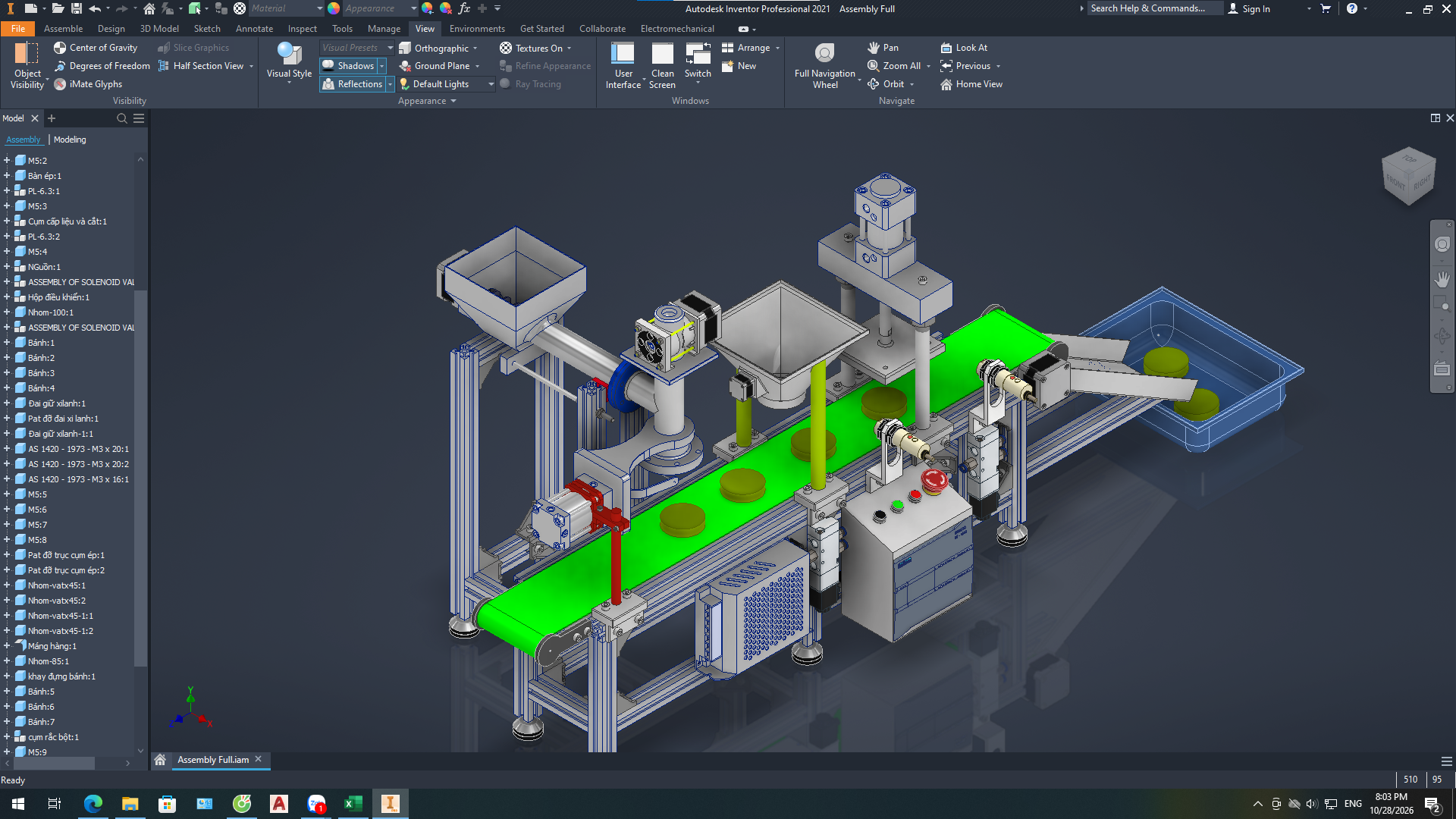Screen dimensions: 1456x819
Task: Toggle Ground Plane display
Action: (x=435, y=66)
